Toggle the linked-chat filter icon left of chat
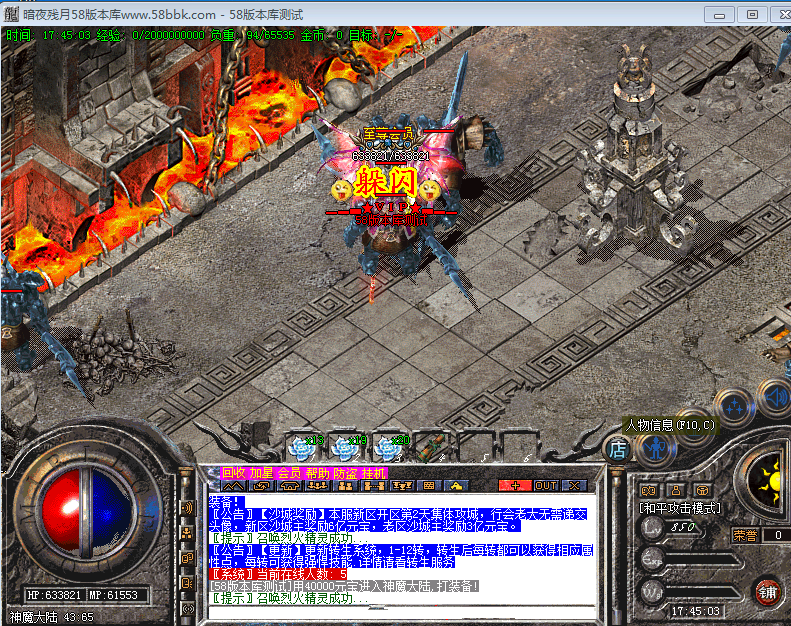 click(188, 558)
